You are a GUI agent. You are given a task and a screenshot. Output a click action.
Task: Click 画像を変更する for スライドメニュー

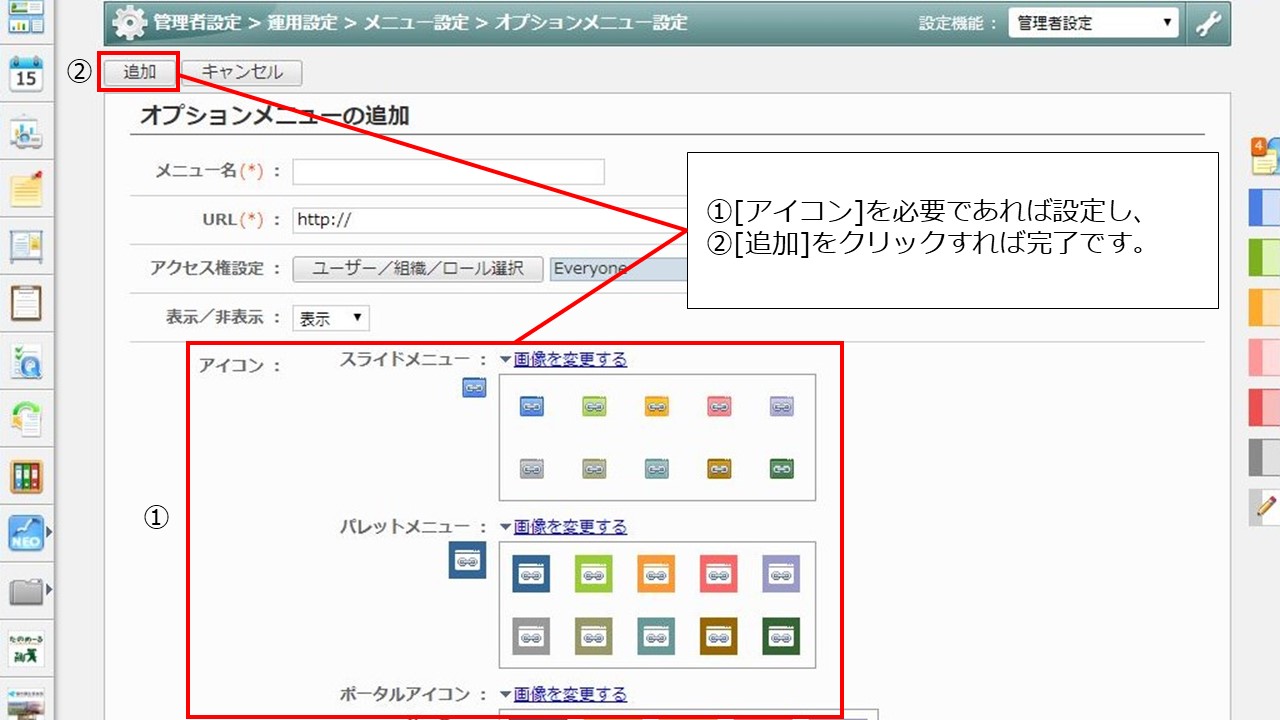click(x=570, y=359)
